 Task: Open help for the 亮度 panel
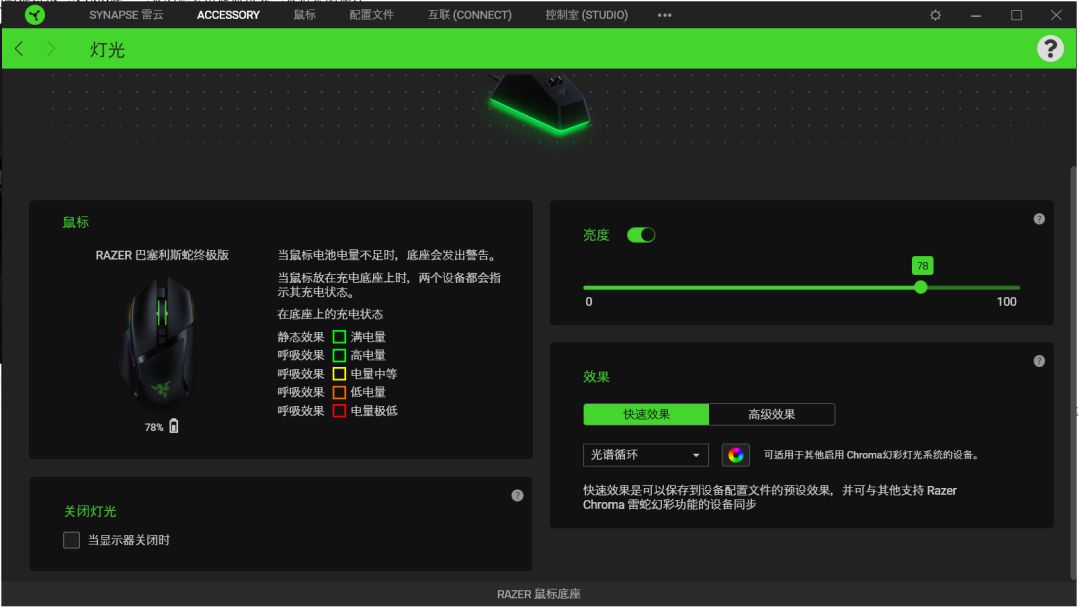[x=1039, y=219]
